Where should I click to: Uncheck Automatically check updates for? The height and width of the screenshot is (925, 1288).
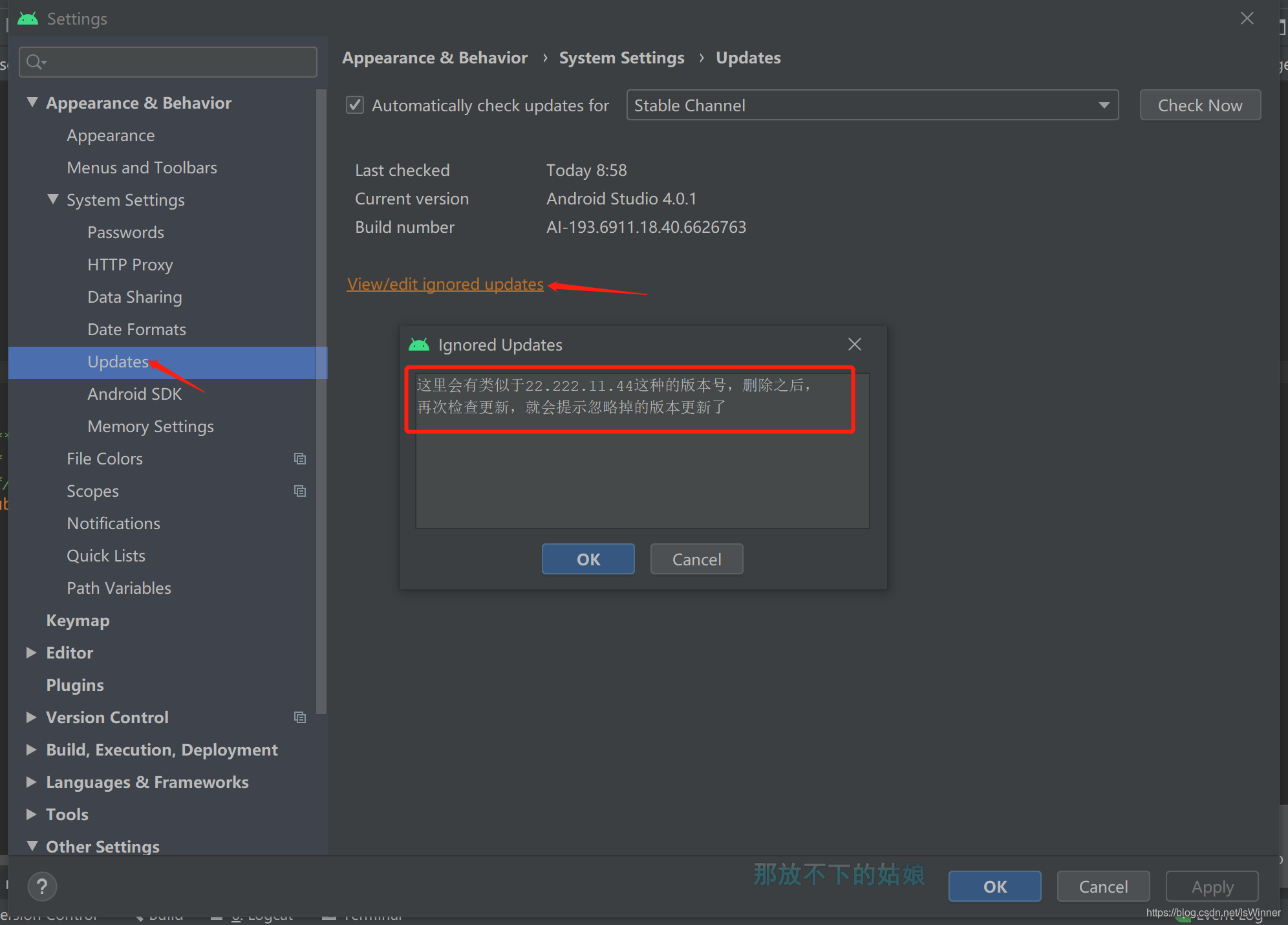(355, 105)
